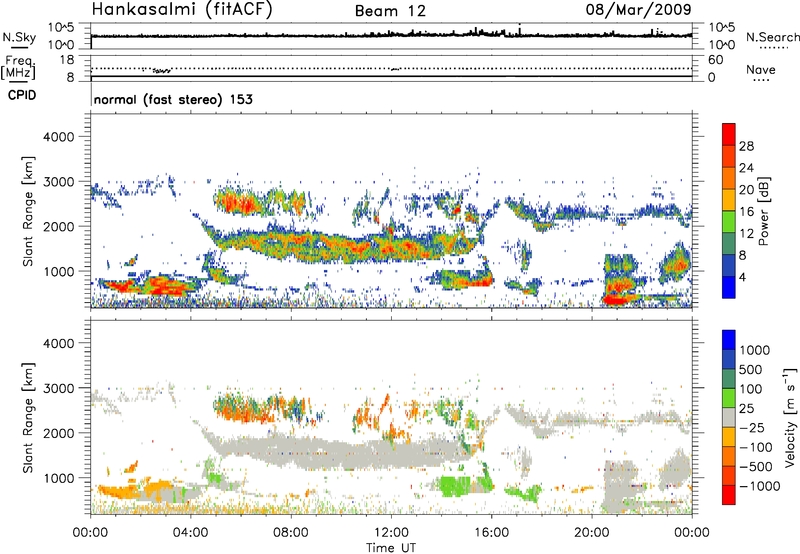Click the "Time UT" axis title
The height and width of the screenshot is (554, 800).
coord(391,548)
